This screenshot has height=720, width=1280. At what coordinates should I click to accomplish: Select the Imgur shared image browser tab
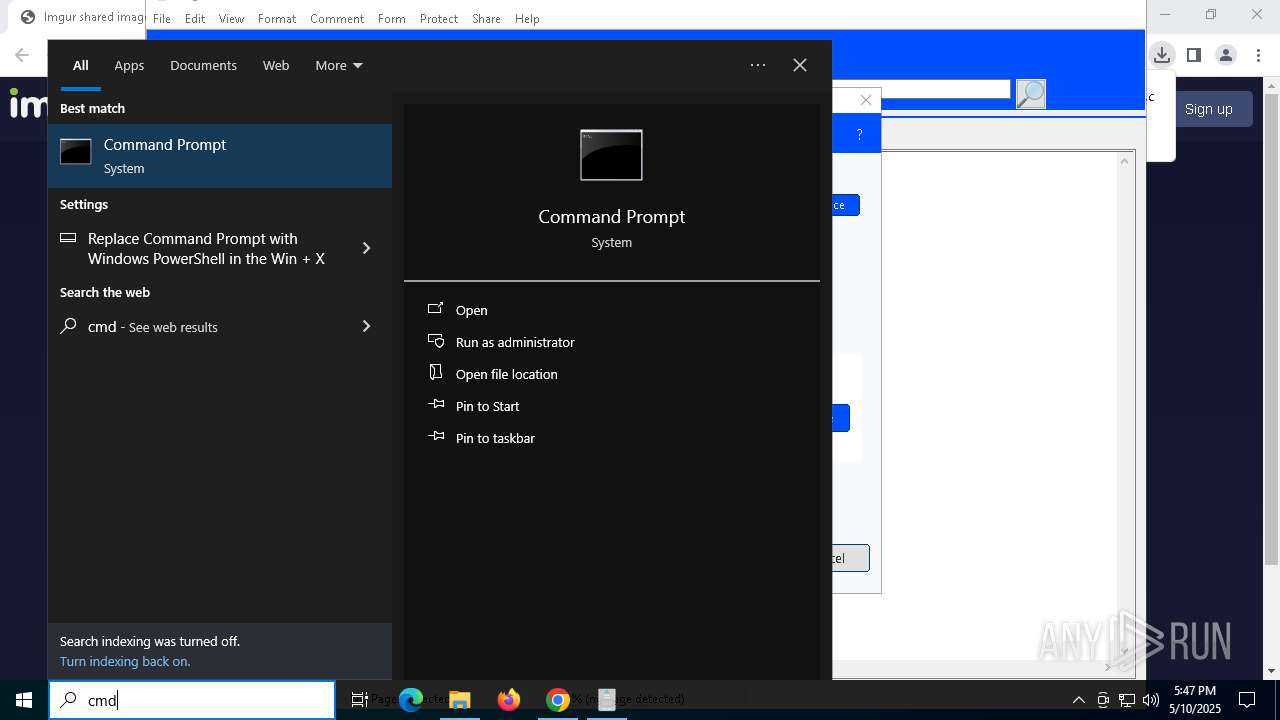82,17
